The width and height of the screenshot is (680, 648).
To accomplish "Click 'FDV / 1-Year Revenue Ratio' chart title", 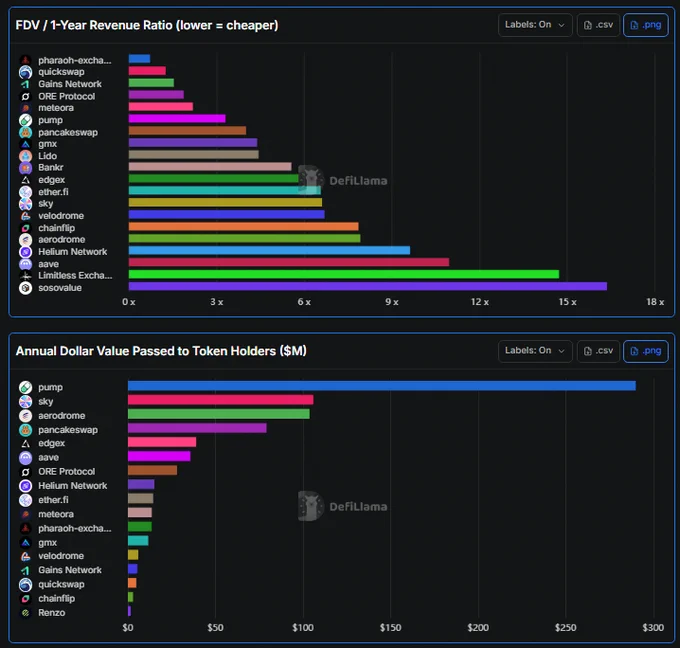I will point(147,25).
